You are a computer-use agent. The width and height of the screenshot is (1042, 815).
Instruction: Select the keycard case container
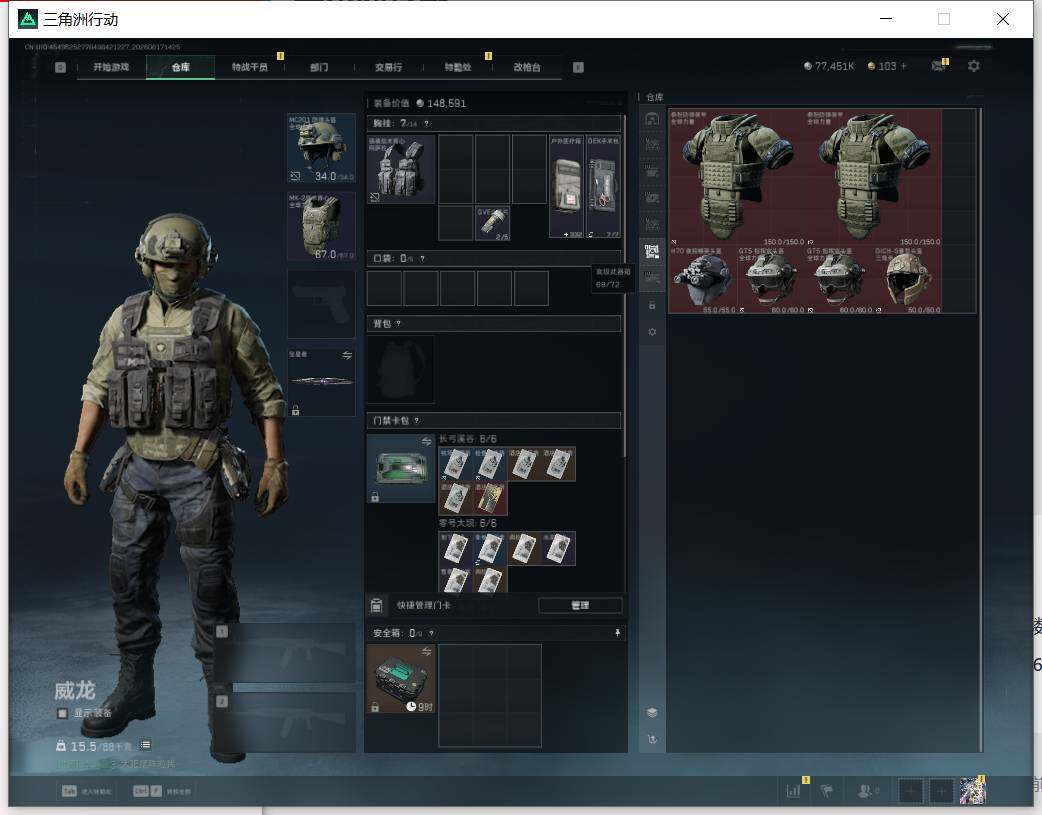click(x=401, y=469)
